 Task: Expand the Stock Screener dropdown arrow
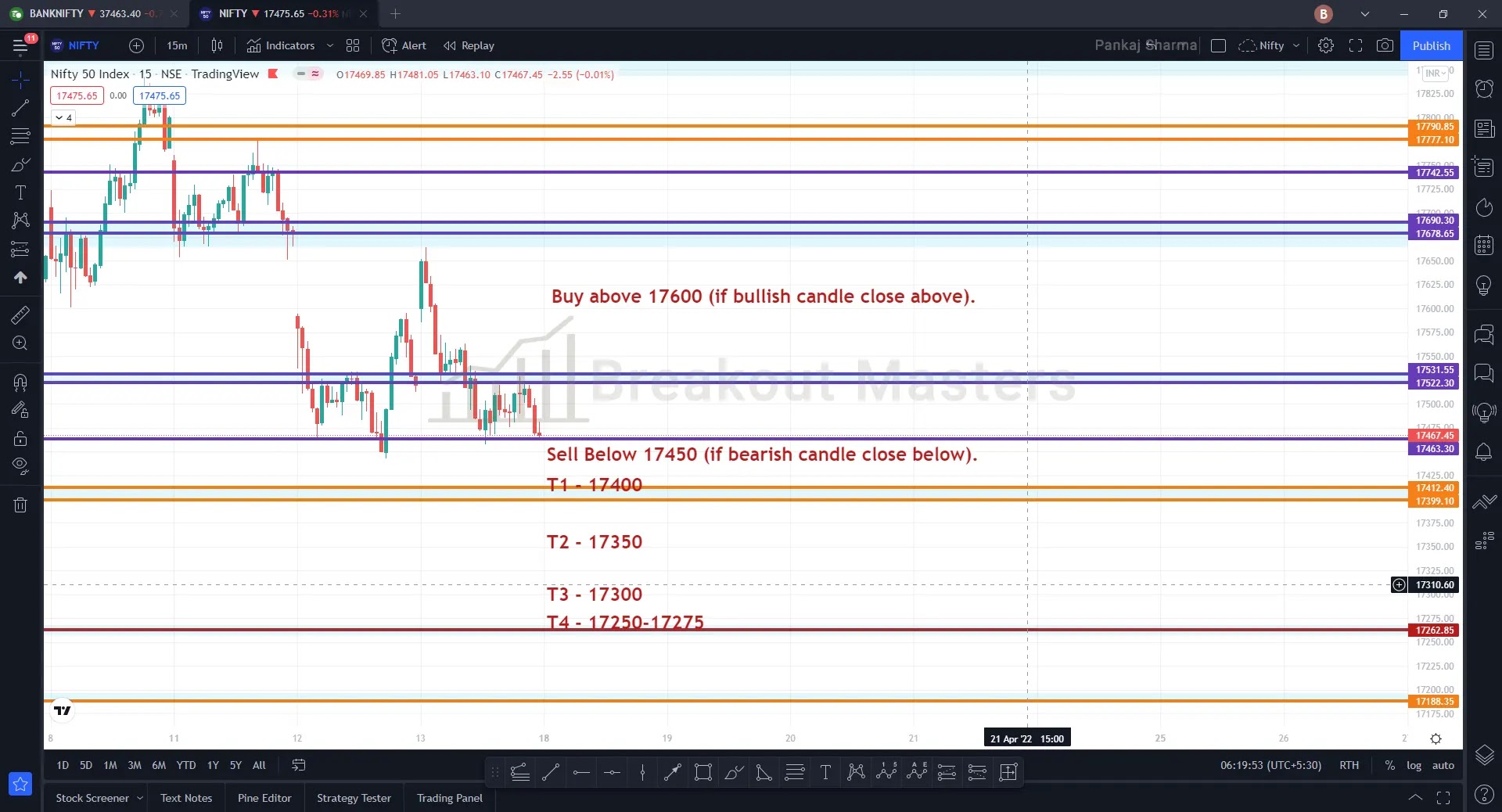coord(140,798)
